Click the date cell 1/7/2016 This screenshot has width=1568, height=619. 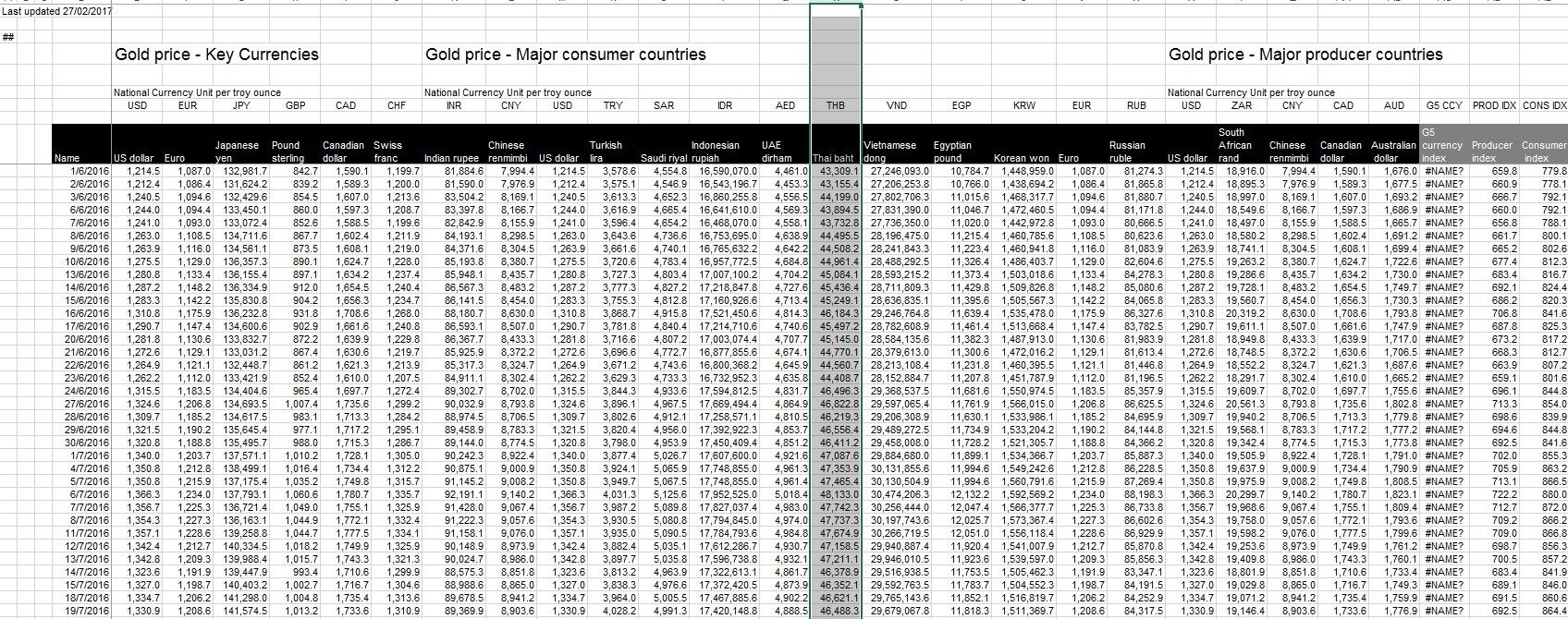[90, 455]
